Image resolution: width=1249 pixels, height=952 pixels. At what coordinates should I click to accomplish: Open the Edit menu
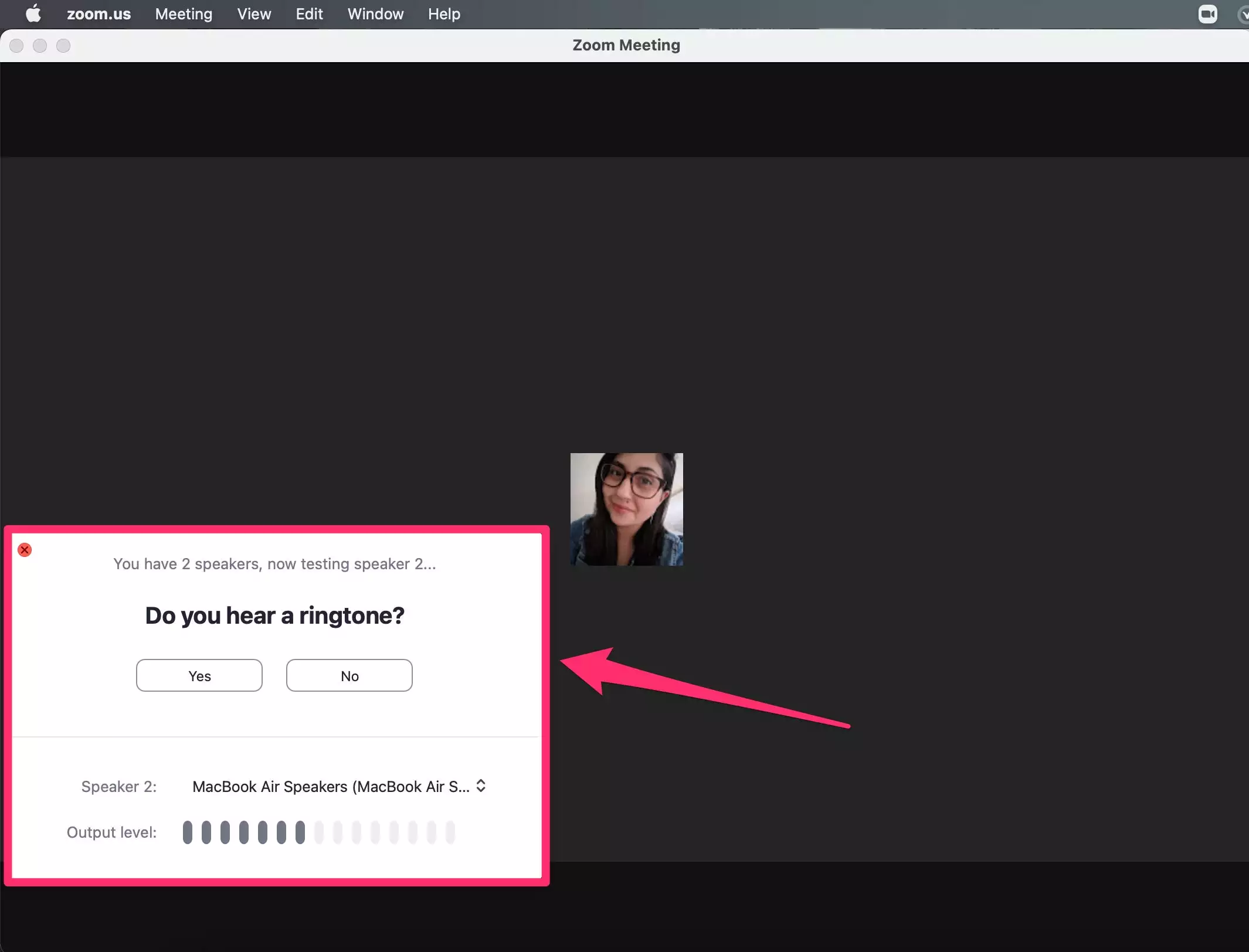click(x=309, y=14)
